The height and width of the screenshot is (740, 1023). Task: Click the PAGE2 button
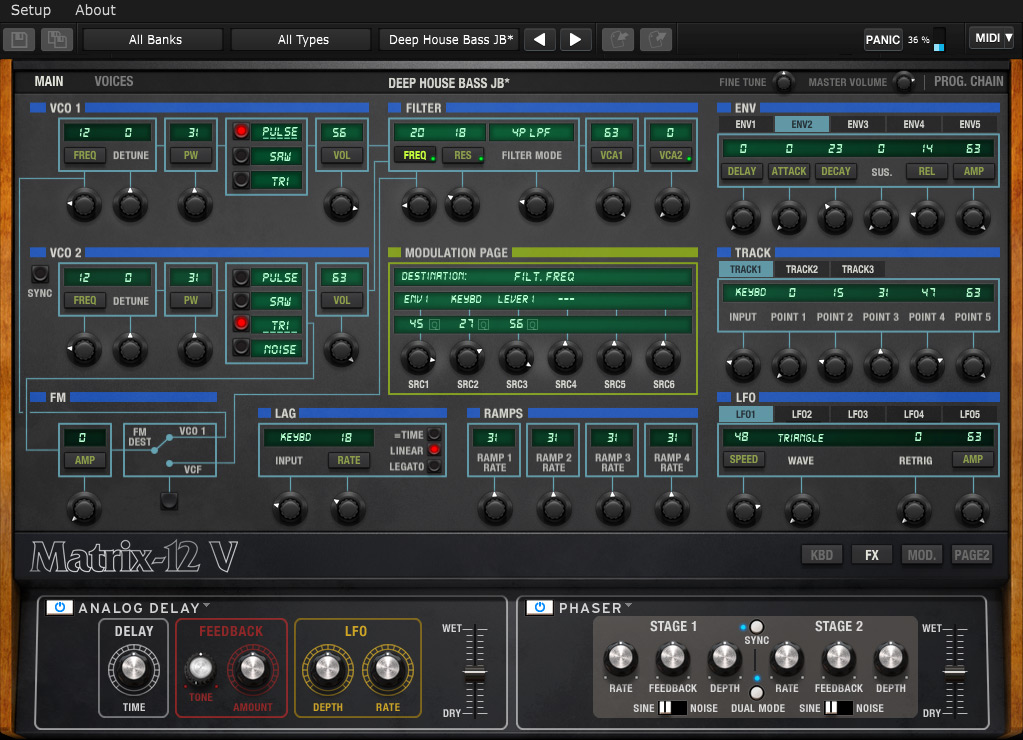[x=971, y=555]
